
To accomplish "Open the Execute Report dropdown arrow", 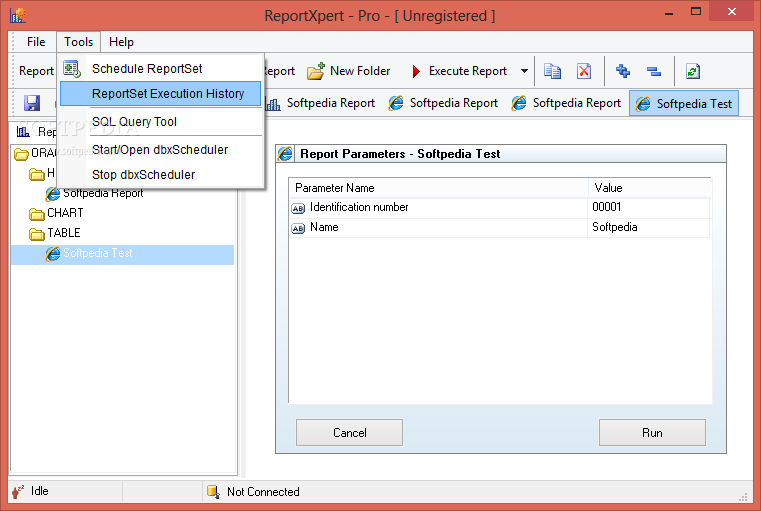I will tap(524, 71).
